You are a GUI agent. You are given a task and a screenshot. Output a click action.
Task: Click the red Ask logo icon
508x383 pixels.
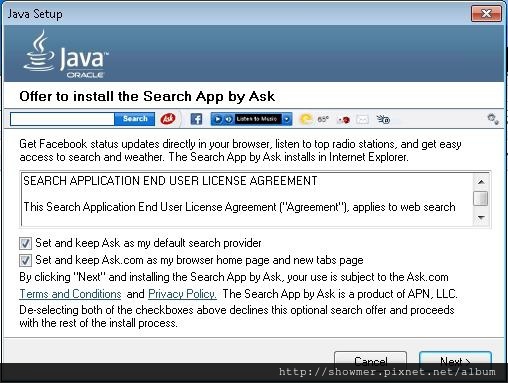point(168,119)
